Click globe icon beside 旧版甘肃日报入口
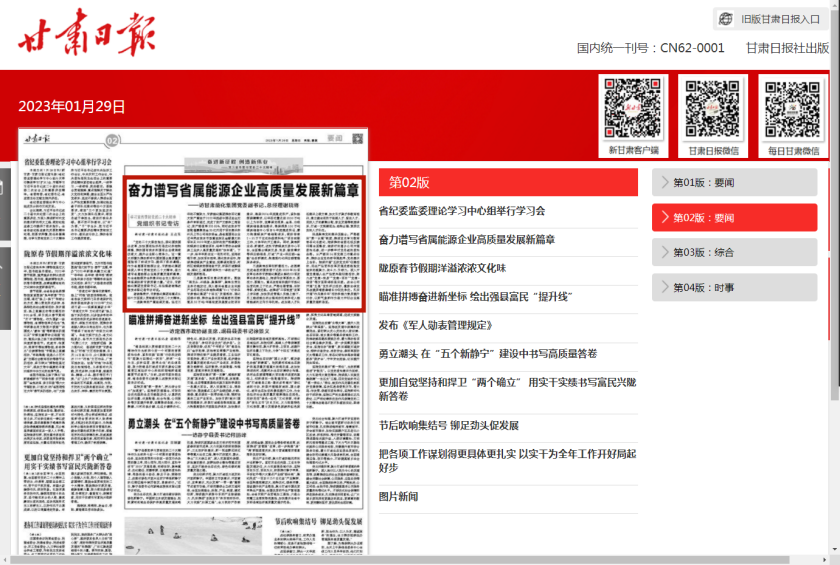This screenshot has width=840, height=565. point(727,19)
